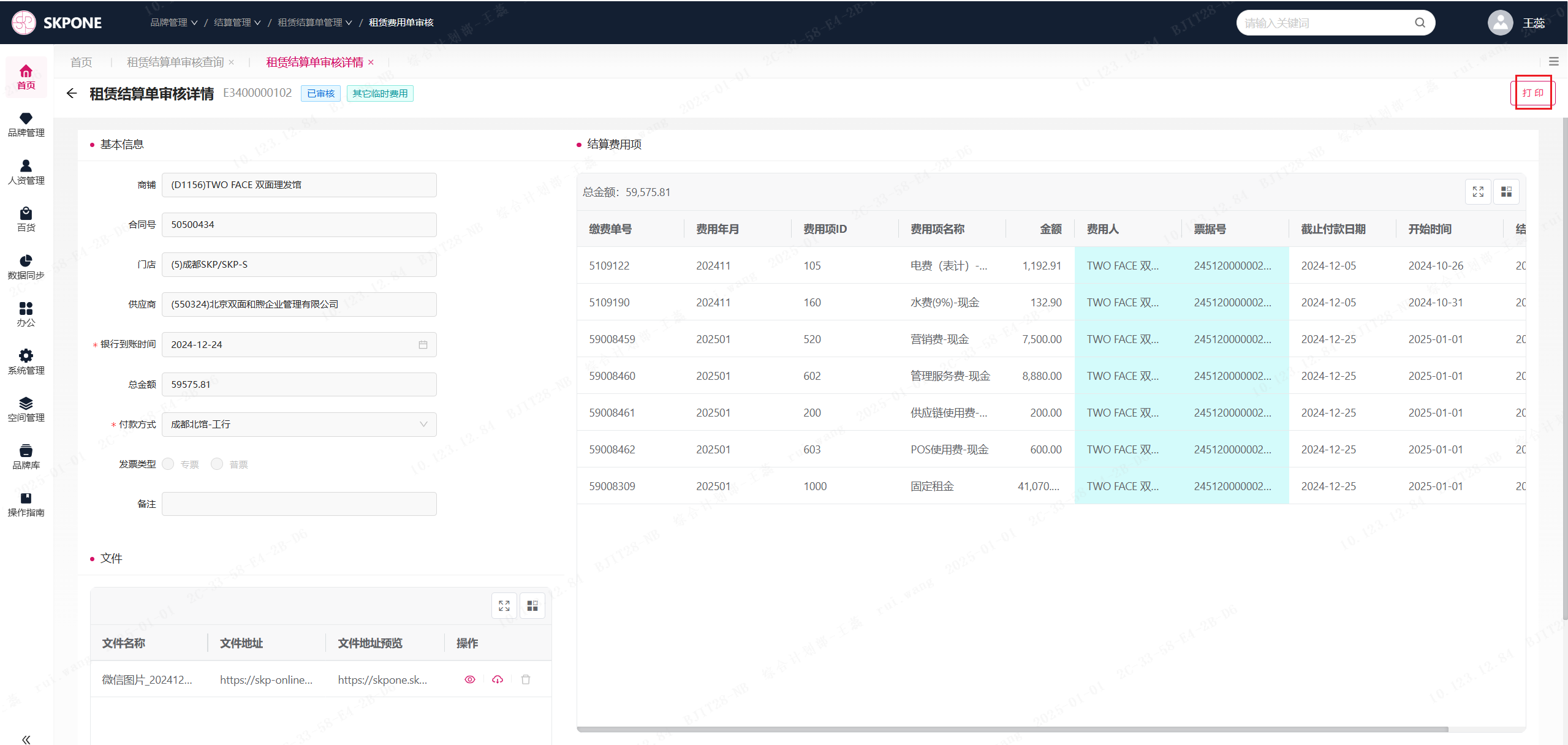Click the 微信图片_202412 file name
This screenshot has height=745, width=1568.
coord(147,679)
